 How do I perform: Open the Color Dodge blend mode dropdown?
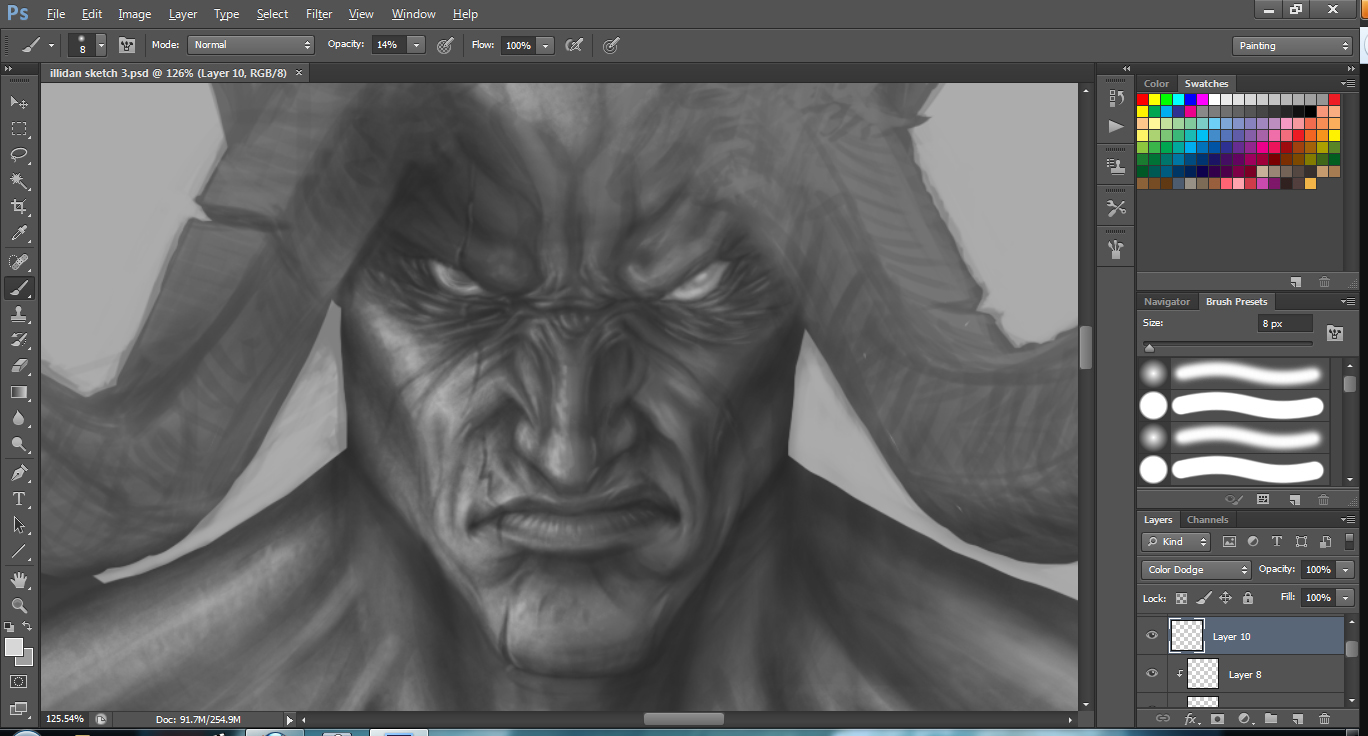(1196, 570)
